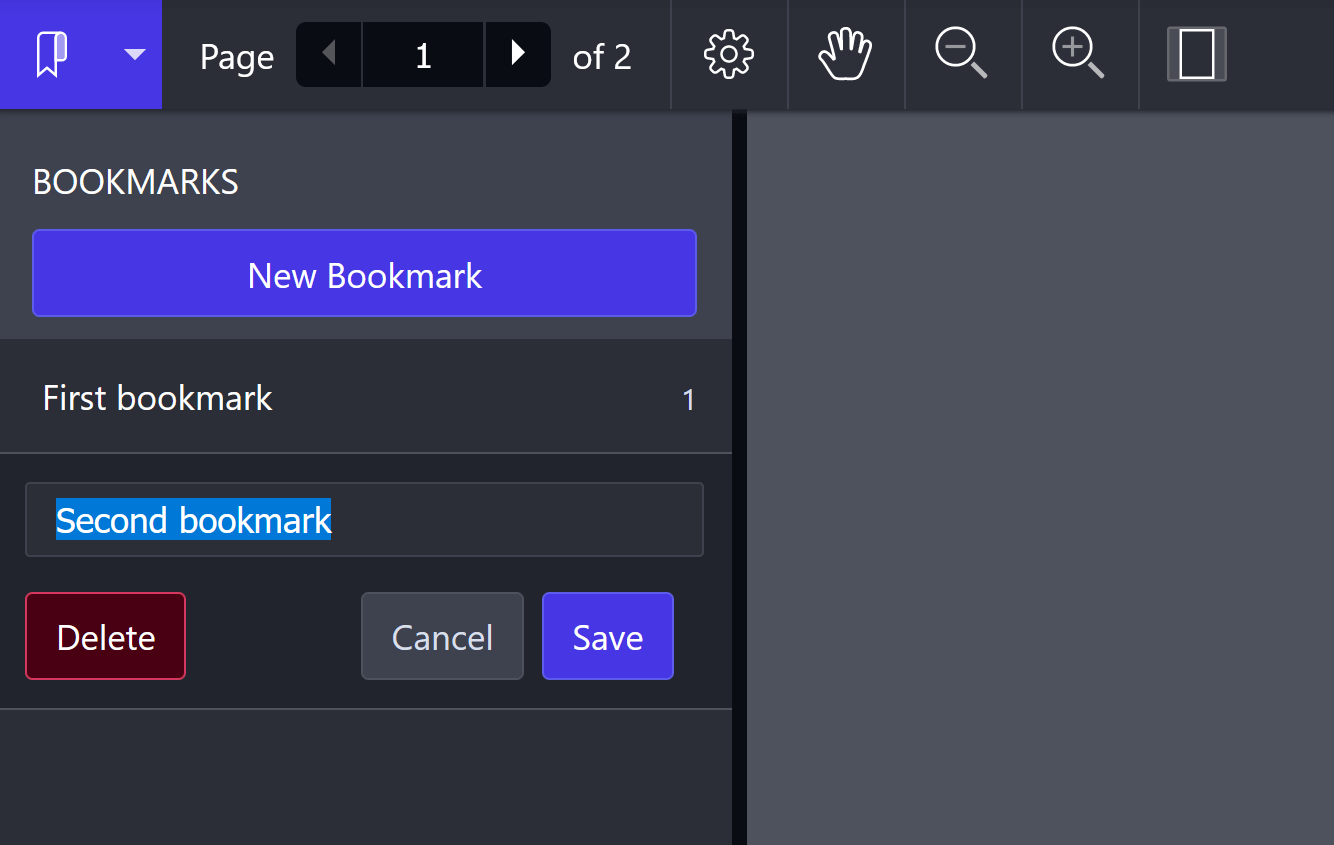Delete the Second bookmark
1334x845 pixels.
coord(105,636)
